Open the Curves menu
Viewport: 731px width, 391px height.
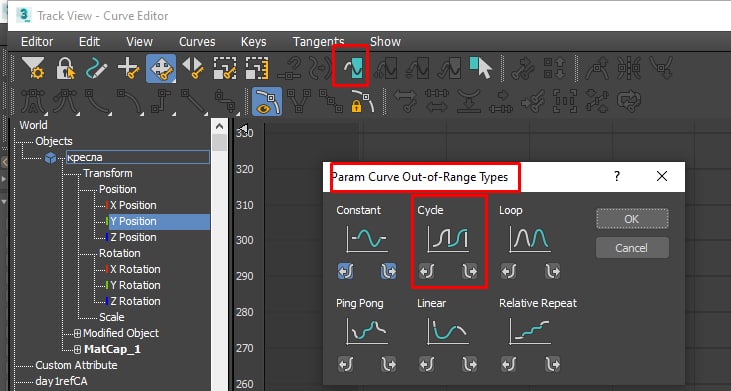tap(197, 41)
